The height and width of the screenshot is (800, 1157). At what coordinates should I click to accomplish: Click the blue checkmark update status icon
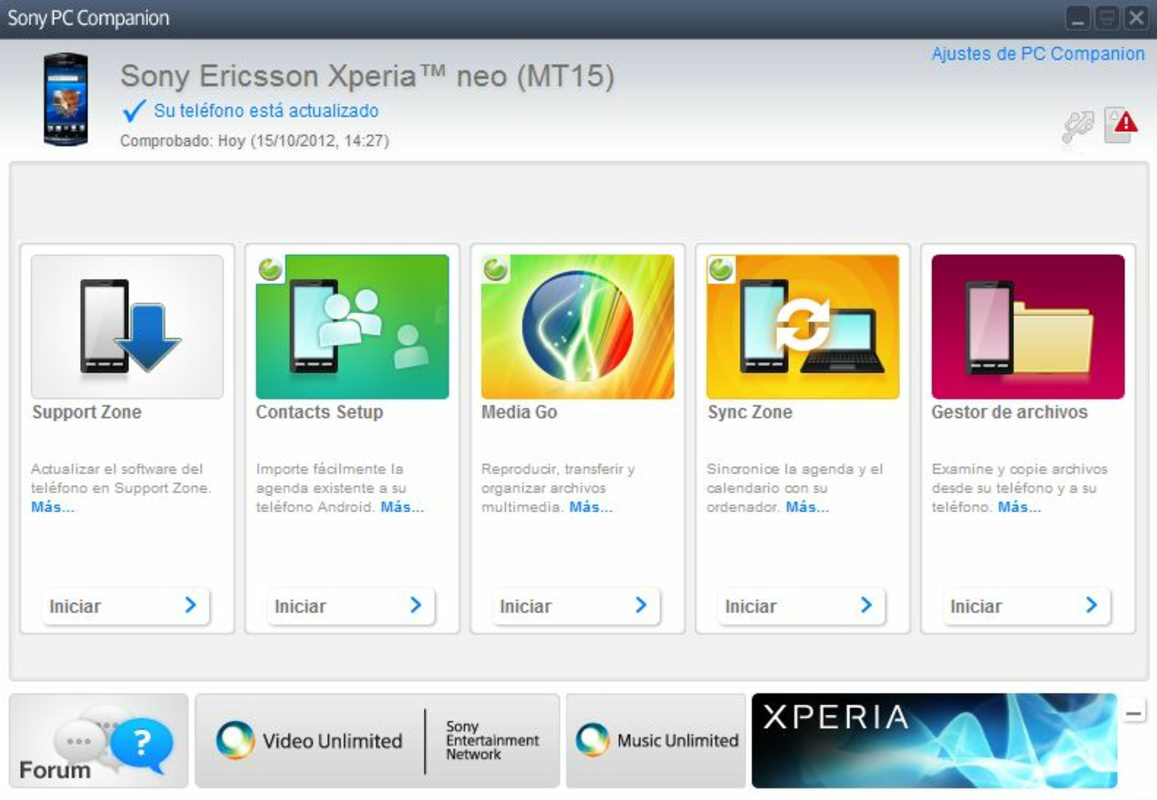[134, 111]
